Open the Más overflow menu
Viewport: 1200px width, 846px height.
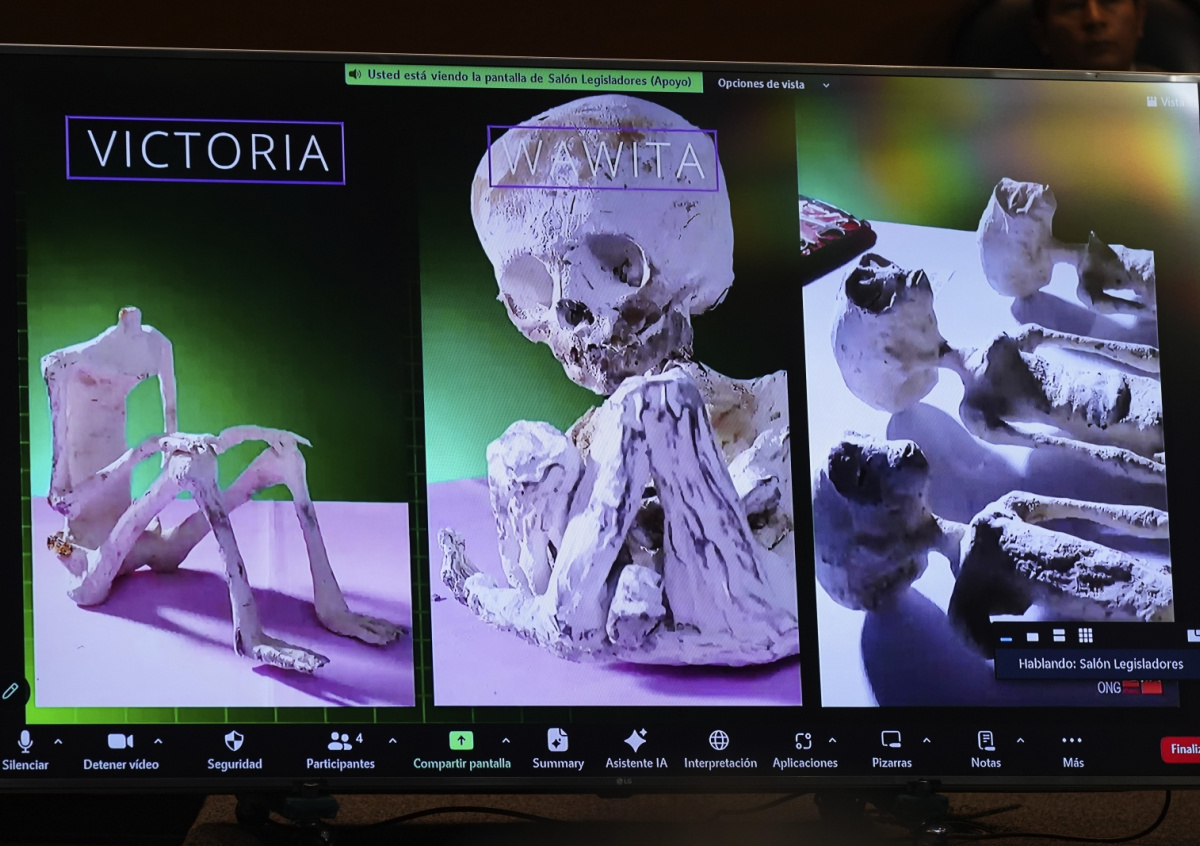point(1072,741)
